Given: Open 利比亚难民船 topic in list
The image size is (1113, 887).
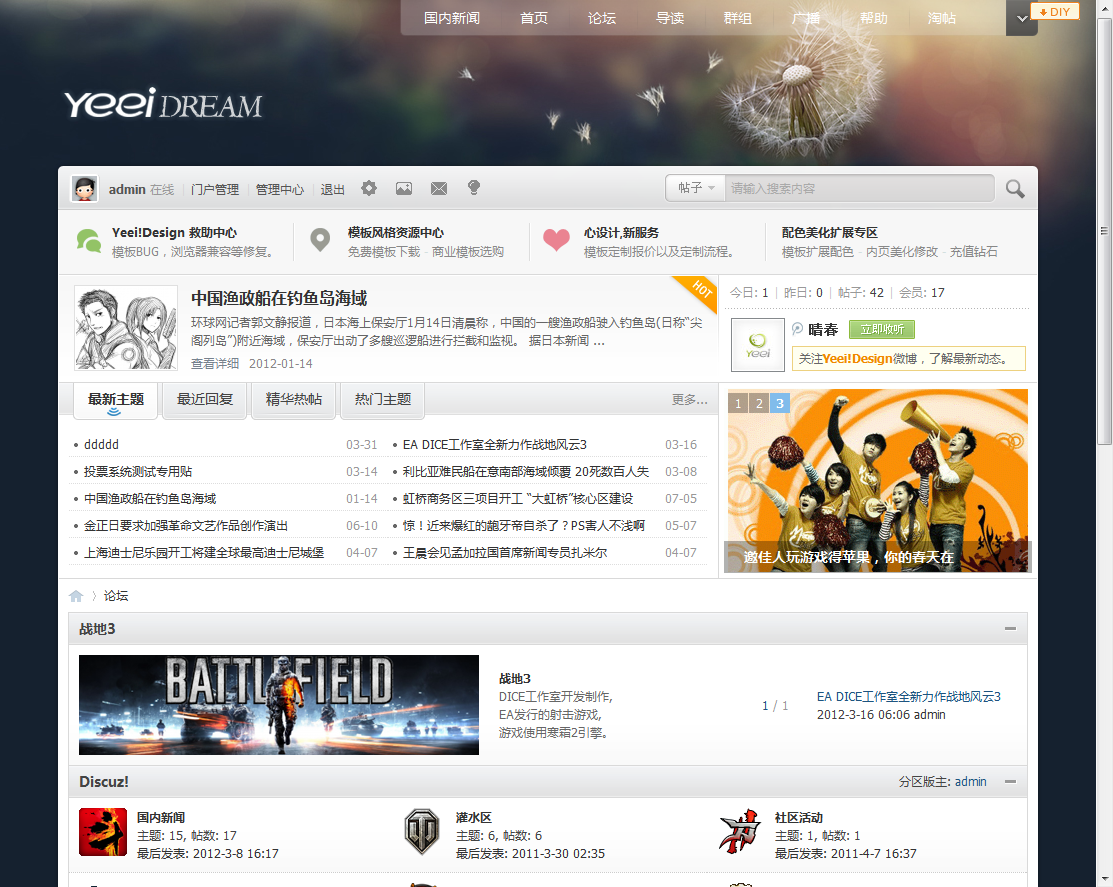Looking at the screenshot, I should pyautogui.click(x=525, y=472).
